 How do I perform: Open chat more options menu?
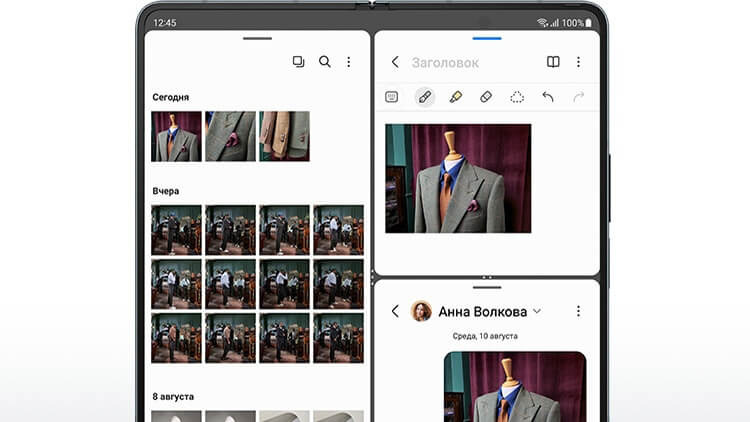click(x=578, y=311)
